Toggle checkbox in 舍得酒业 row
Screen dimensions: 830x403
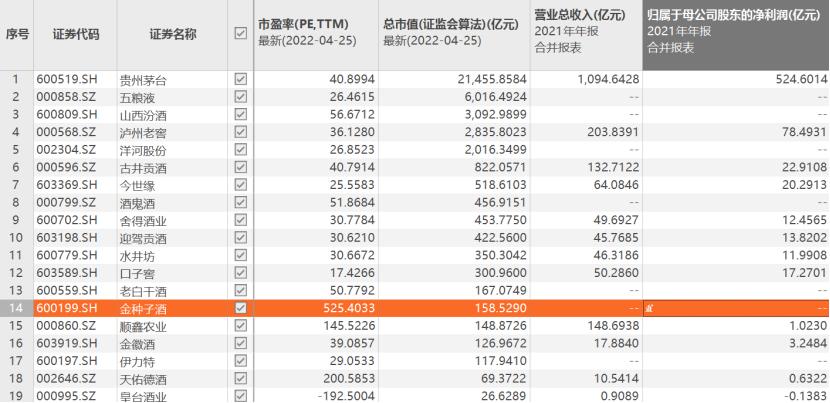point(240,220)
